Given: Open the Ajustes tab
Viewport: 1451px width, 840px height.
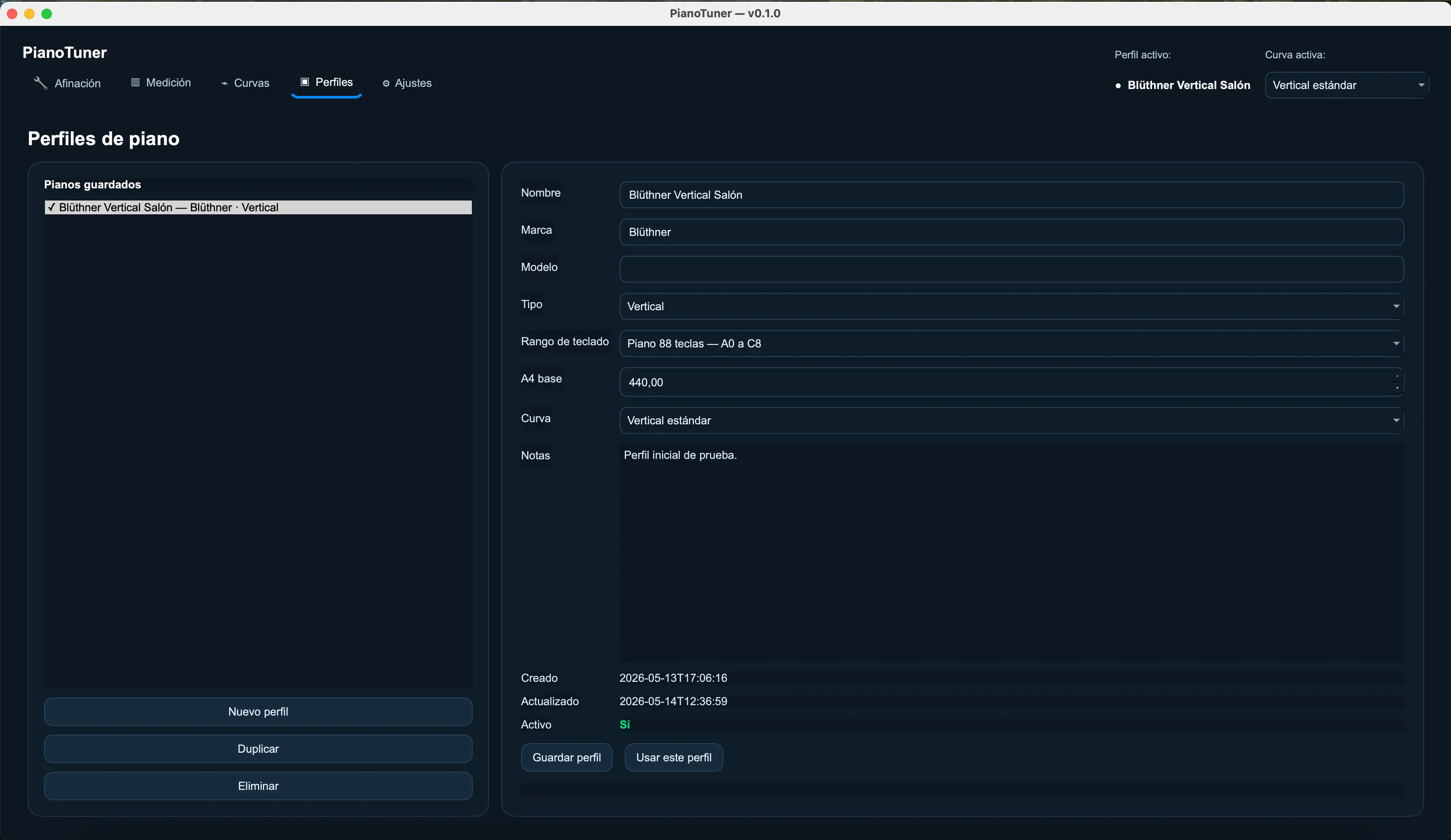Looking at the screenshot, I should (407, 83).
